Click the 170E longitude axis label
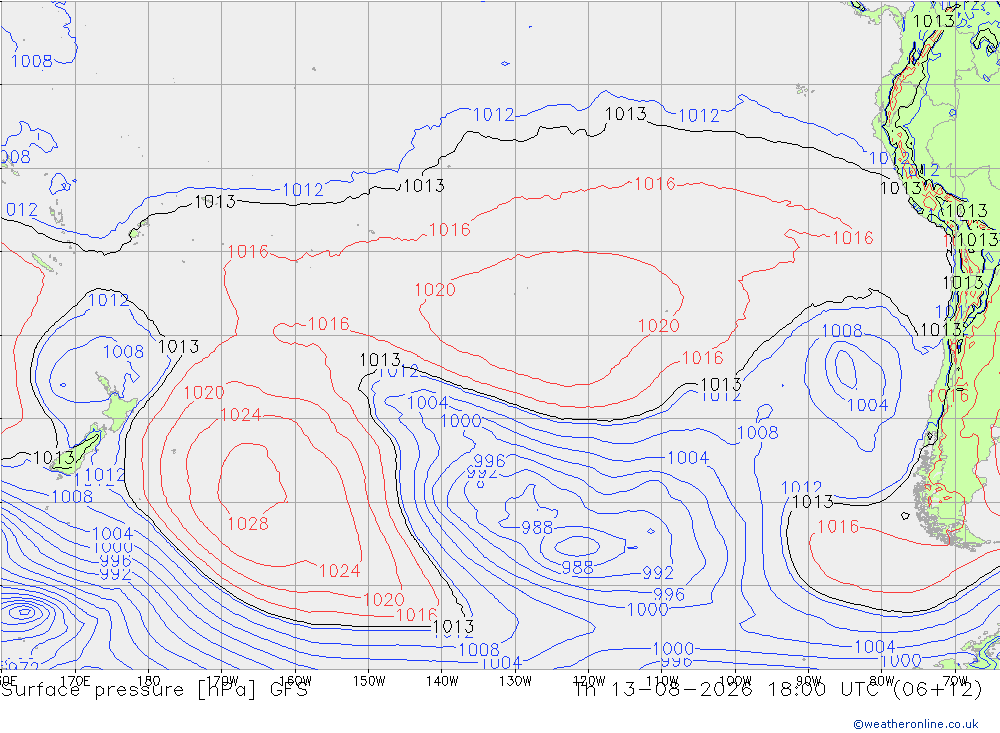The width and height of the screenshot is (1000, 733). (75, 681)
